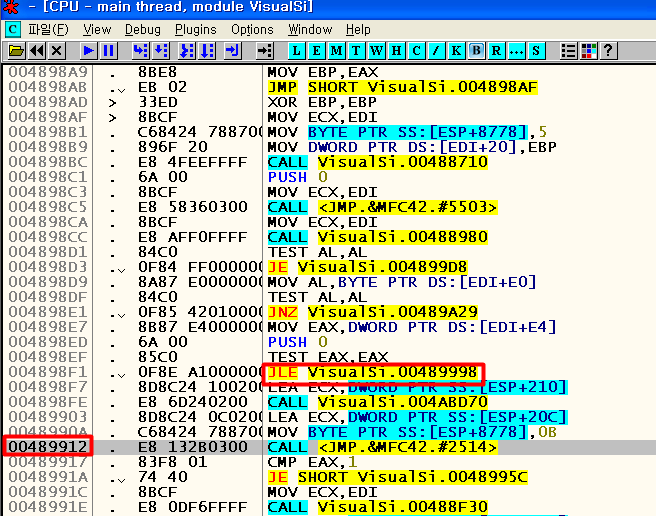Screen dimensions: 656x516
Task: Select XOR EBP,EBP instruction
Action: (x=322, y=102)
